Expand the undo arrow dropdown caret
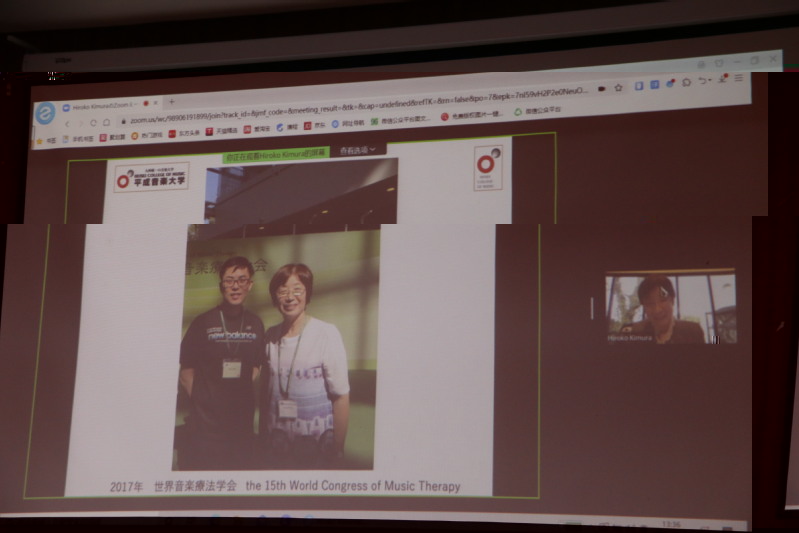Image resolution: width=799 pixels, height=533 pixels. pos(709,81)
